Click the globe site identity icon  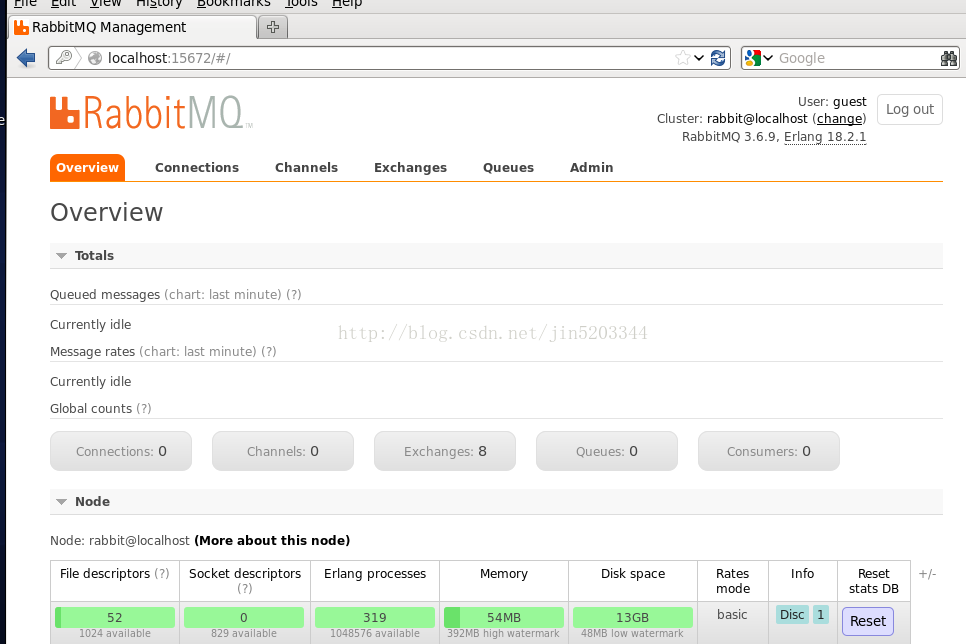(95, 58)
